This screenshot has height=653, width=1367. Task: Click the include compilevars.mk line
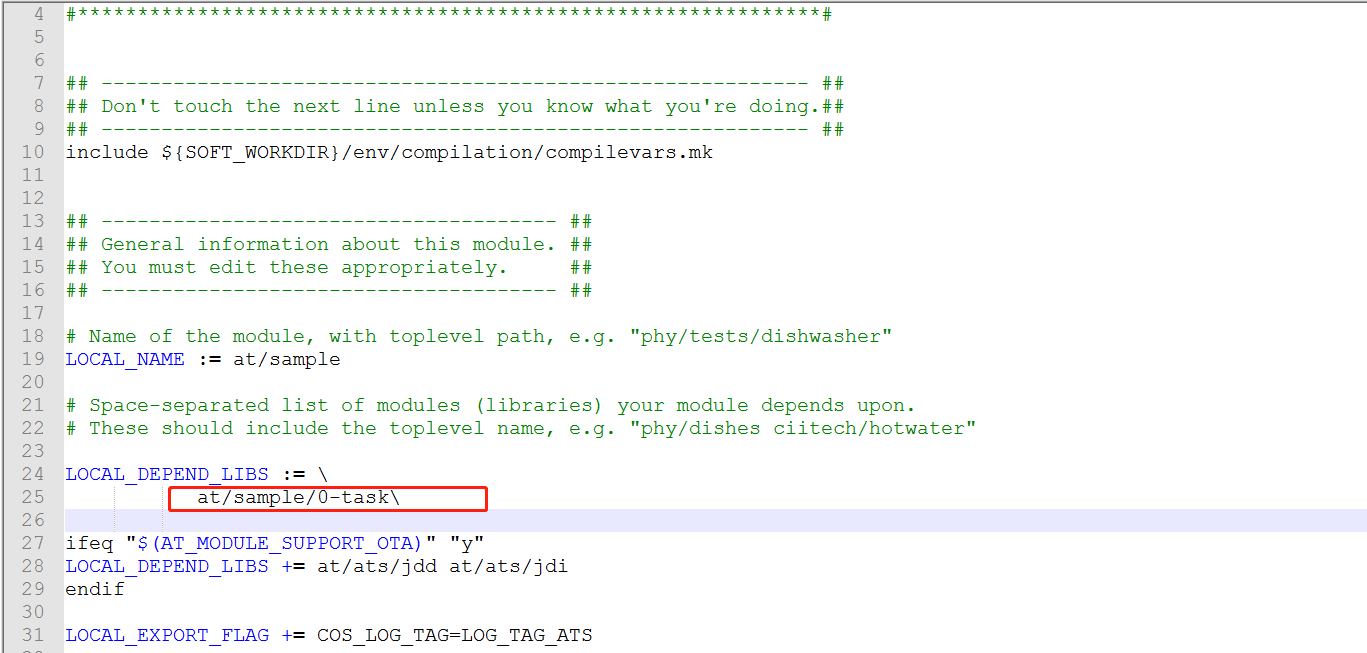[x=389, y=152]
